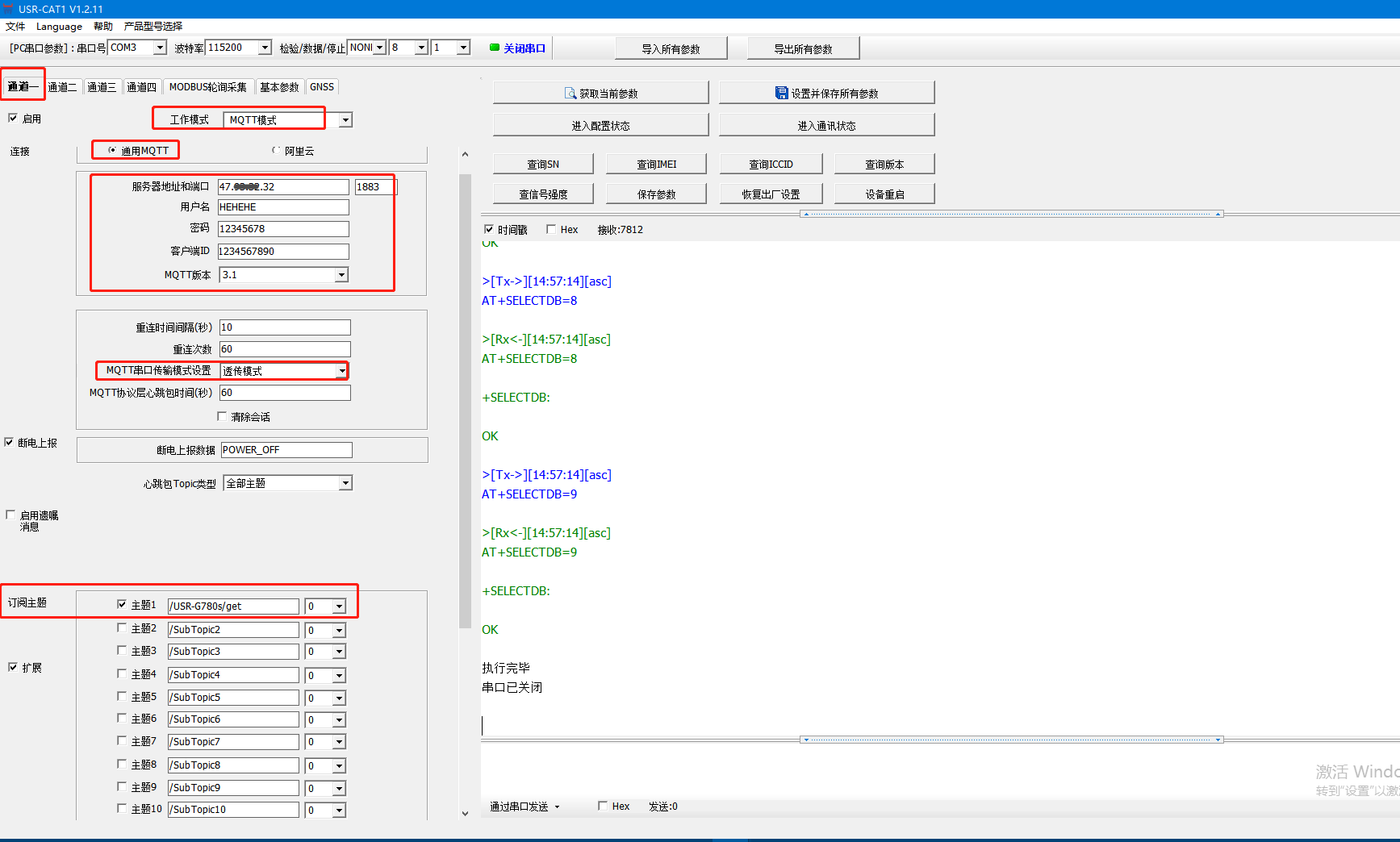Click the 查询IMEI button
This screenshot has width=1400, height=842.
click(x=656, y=165)
